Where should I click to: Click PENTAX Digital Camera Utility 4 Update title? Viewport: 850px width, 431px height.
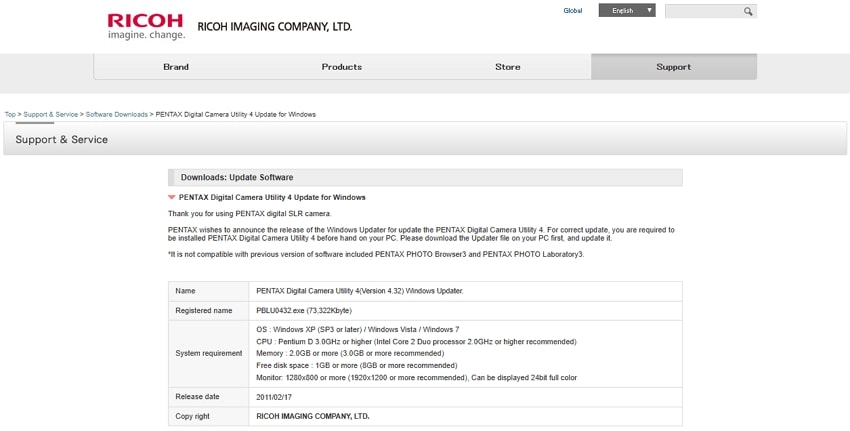pyautogui.click(x=272, y=197)
